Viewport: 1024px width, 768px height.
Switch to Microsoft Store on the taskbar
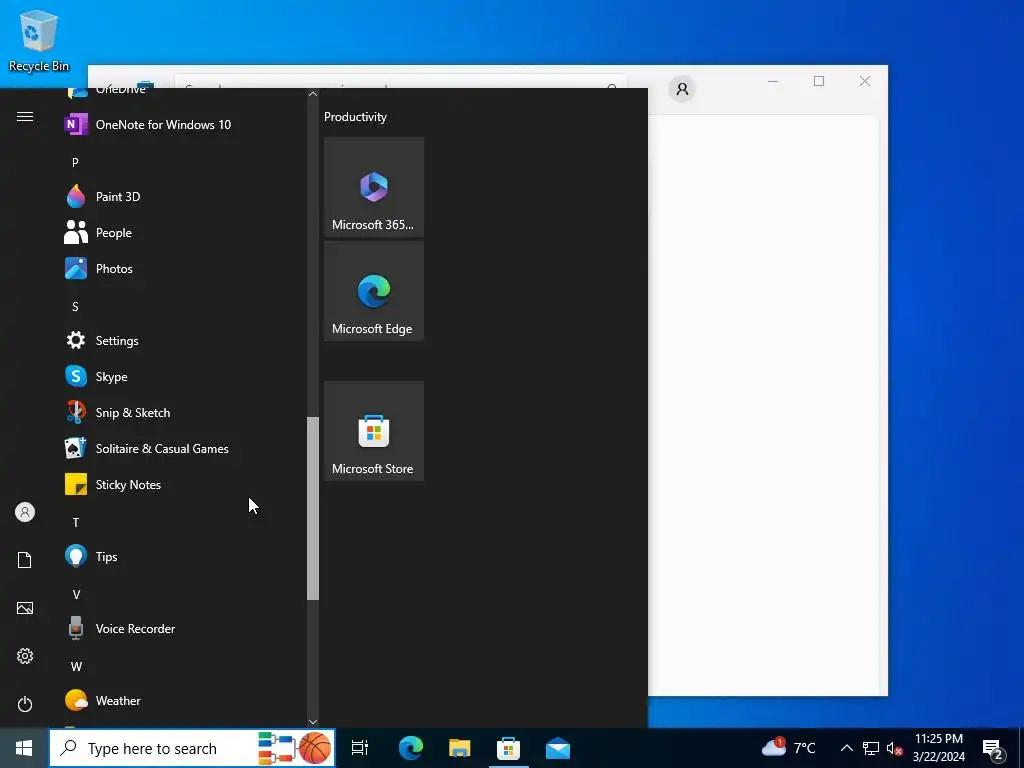(x=508, y=748)
